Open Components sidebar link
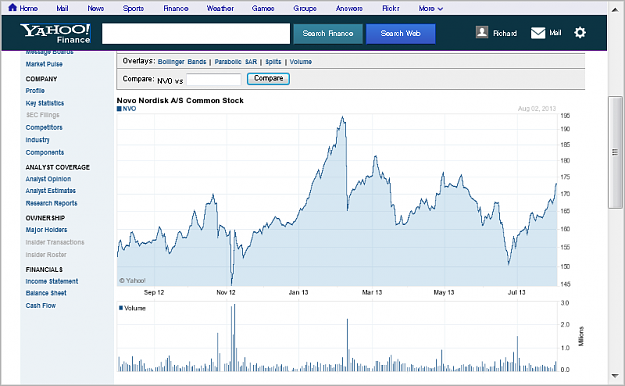The width and height of the screenshot is (625, 386). 45,153
